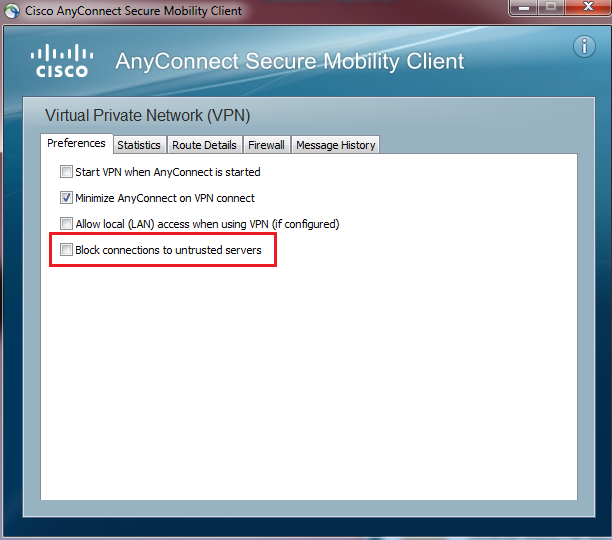612x540 pixels.
Task: Click the AnyConnect Secure Mobility Client banner text
Action: pos(290,61)
